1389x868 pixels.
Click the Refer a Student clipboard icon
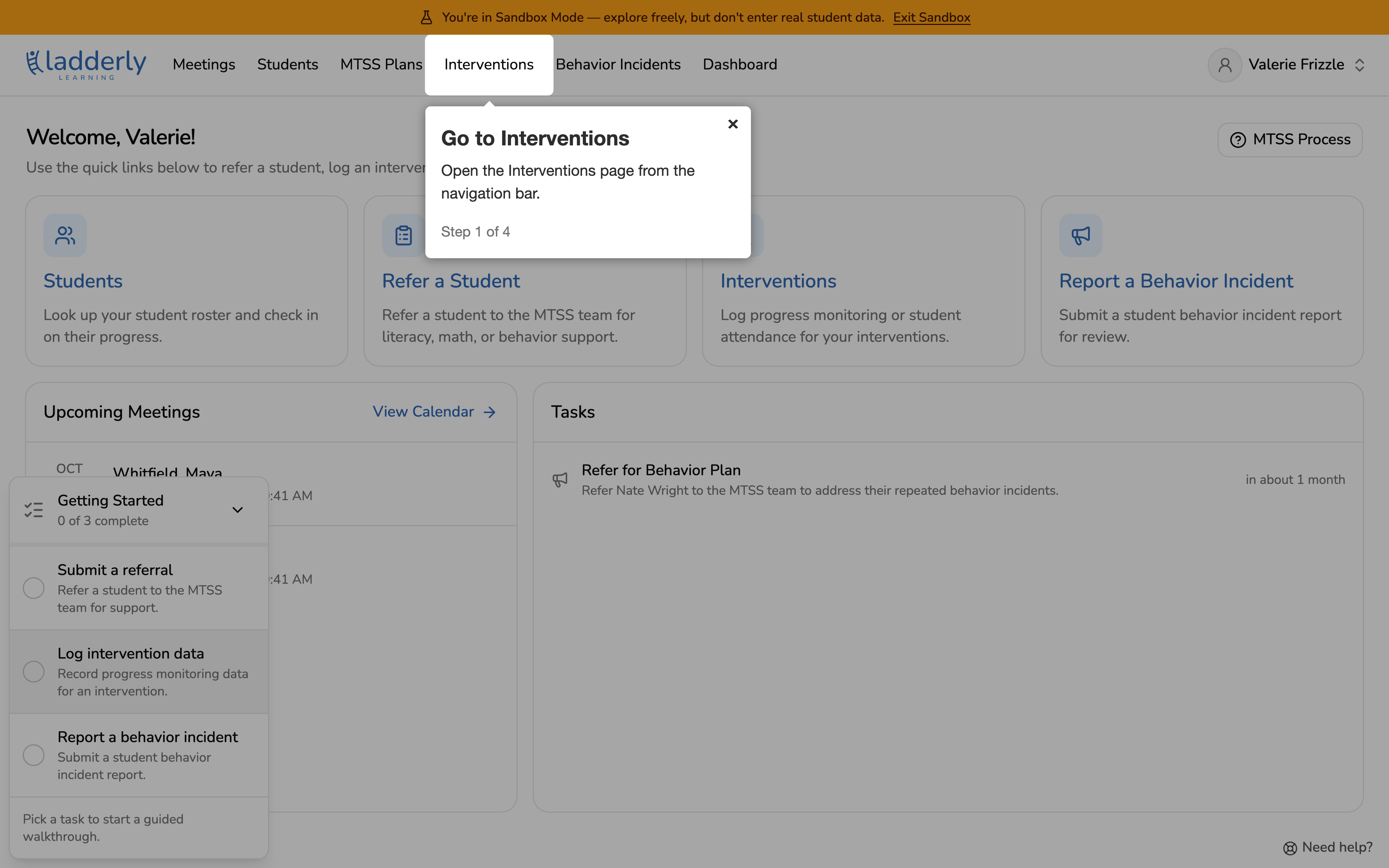point(404,235)
